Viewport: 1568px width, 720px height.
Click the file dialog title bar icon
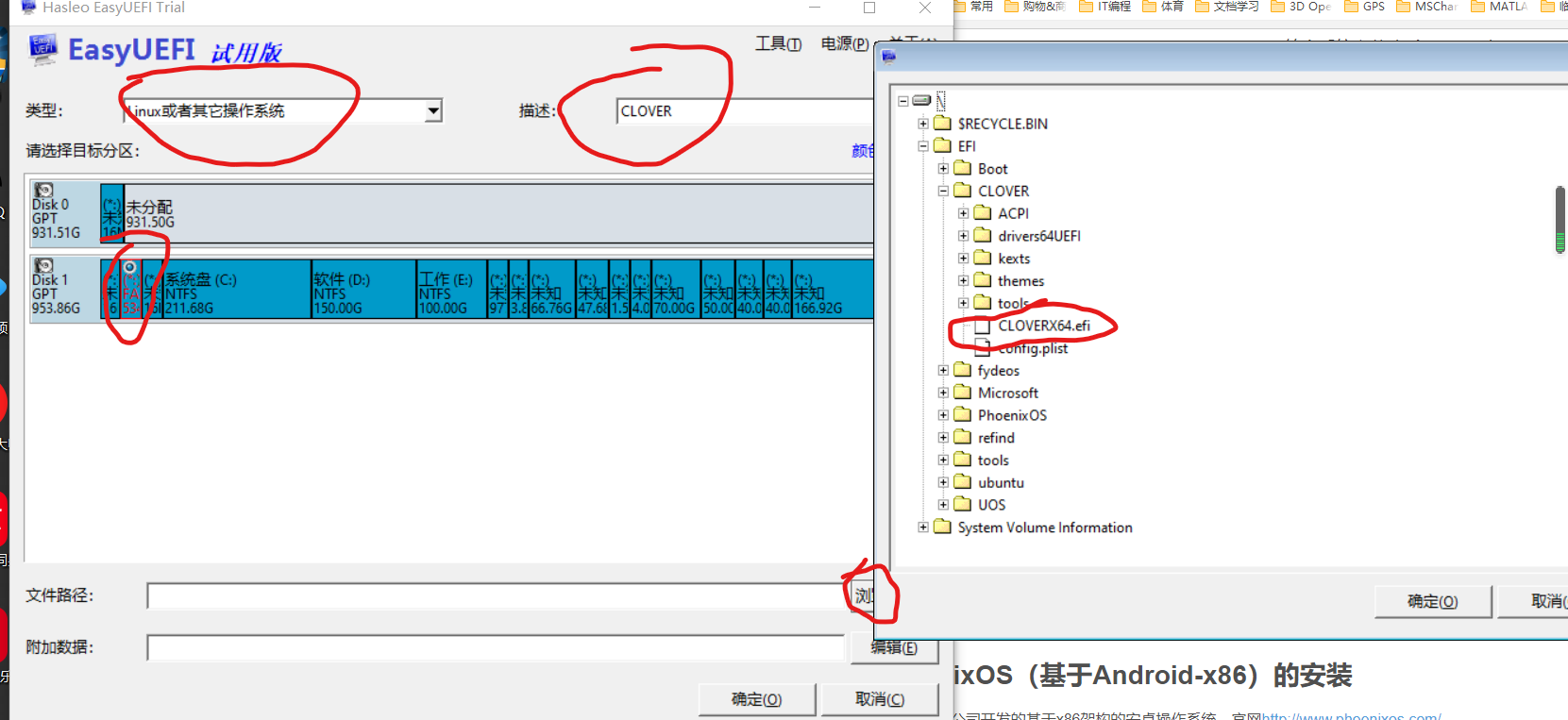[x=888, y=57]
